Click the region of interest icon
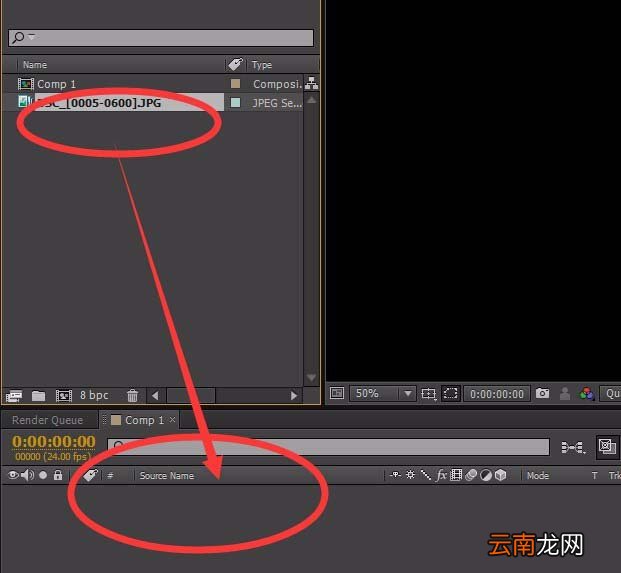 pyautogui.click(x=450, y=394)
